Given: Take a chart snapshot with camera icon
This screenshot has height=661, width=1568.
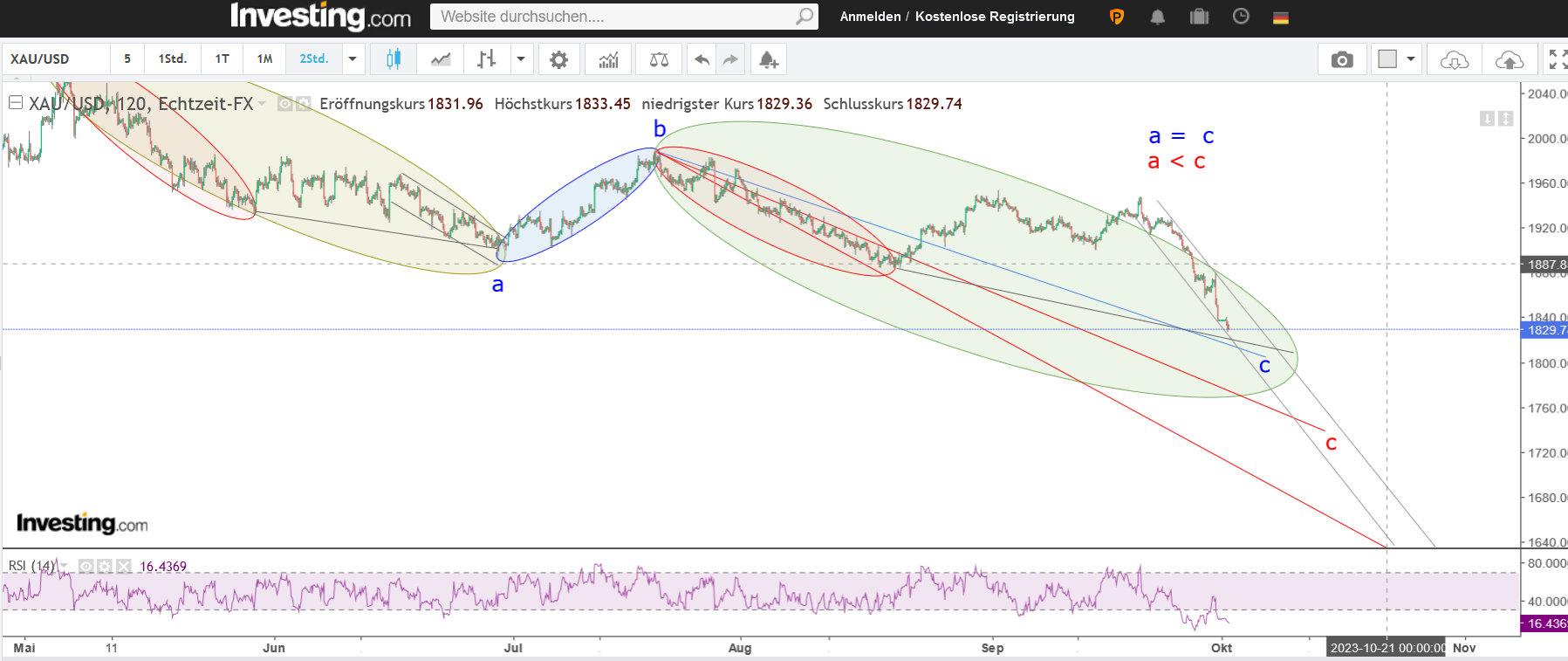Looking at the screenshot, I should pyautogui.click(x=1342, y=59).
